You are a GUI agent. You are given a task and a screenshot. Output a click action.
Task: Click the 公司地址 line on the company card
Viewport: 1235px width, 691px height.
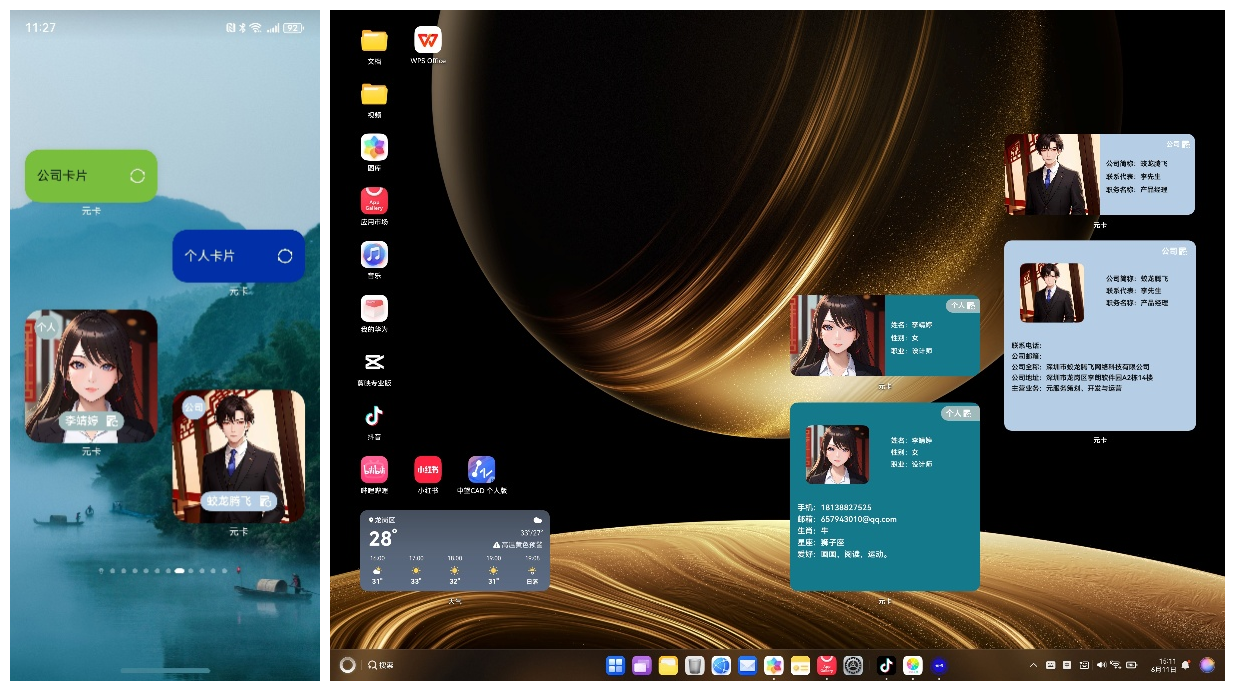pyautogui.click(x=1082, y=377)
